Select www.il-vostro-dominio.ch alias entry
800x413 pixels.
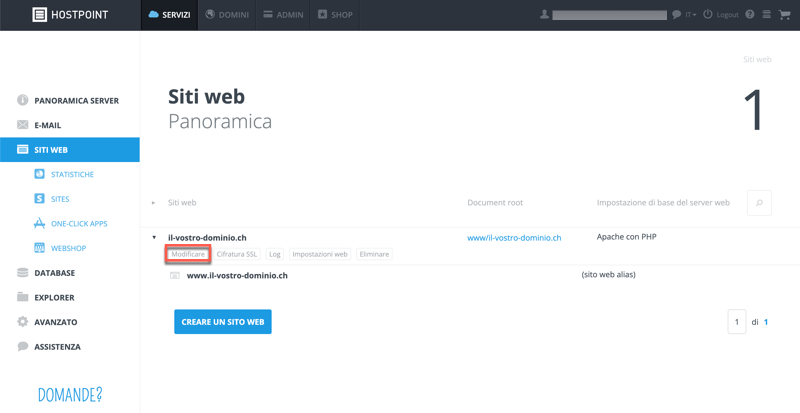click(x=237, y=276)
